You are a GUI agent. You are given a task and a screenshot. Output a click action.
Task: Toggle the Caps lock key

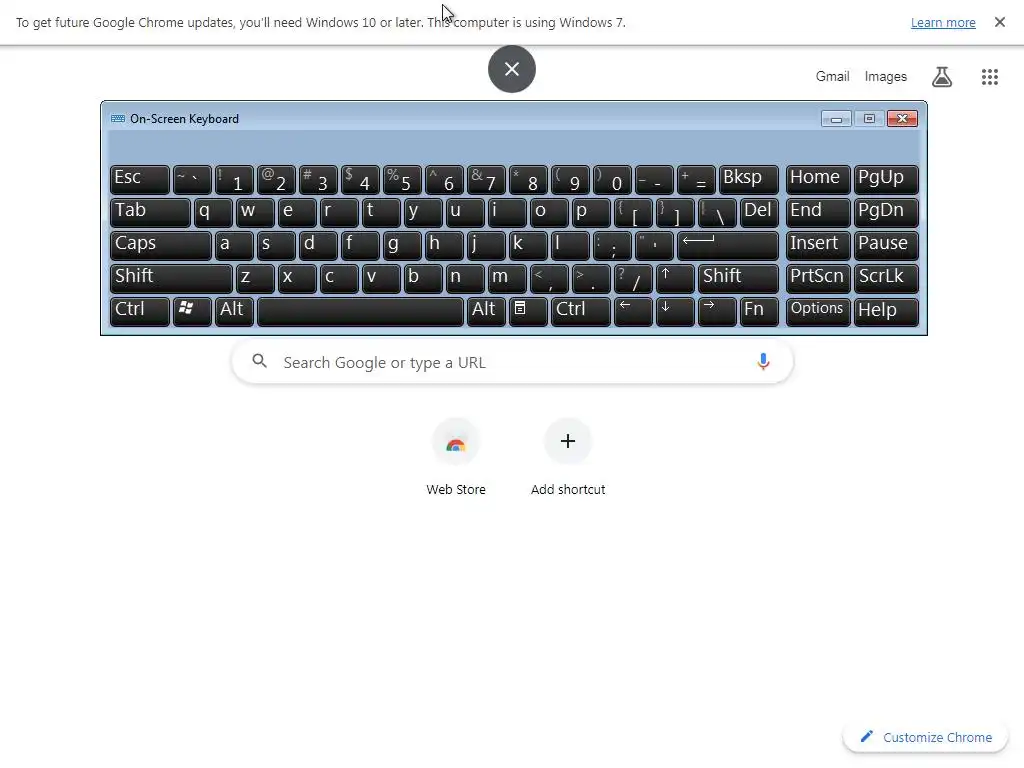[x=161, y=245]
